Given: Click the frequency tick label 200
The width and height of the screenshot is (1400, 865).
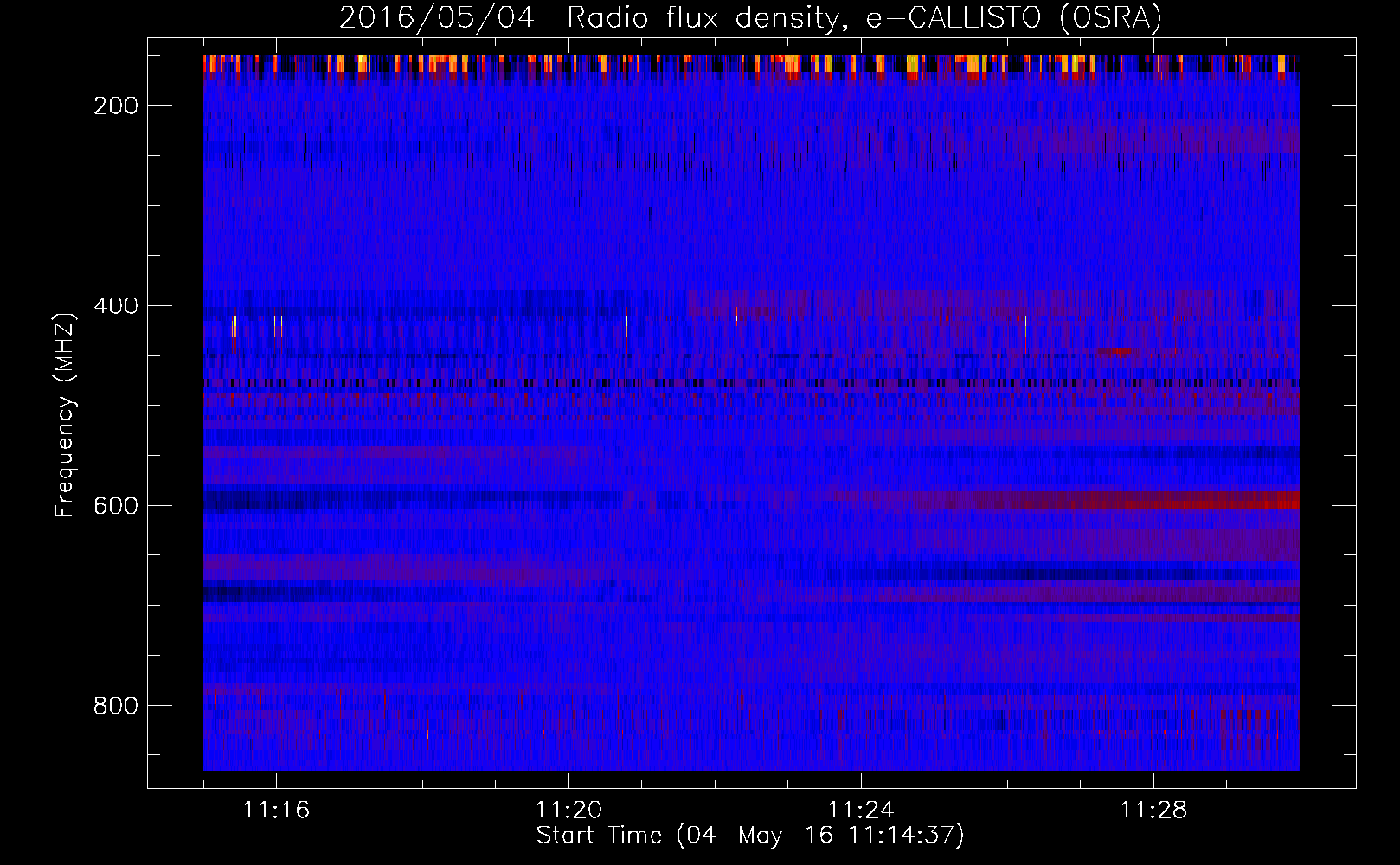Looking at the screenshot, I should (x=116, y=106).
